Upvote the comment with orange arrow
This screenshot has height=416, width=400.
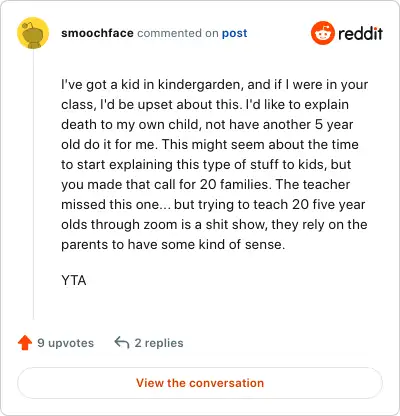(x=25, y=343)
